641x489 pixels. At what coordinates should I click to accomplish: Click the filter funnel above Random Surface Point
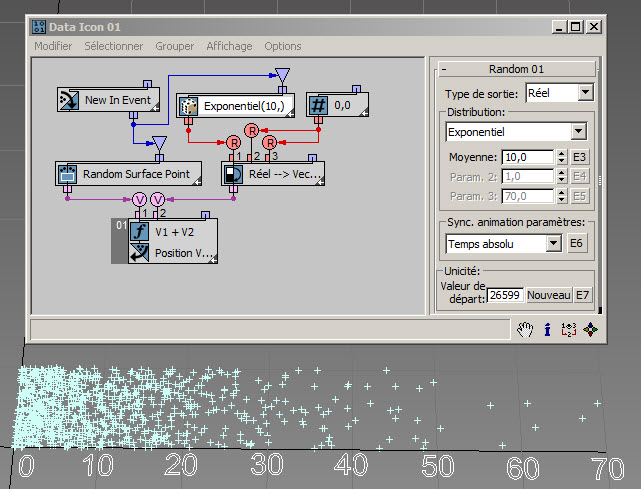coord(159,144)
